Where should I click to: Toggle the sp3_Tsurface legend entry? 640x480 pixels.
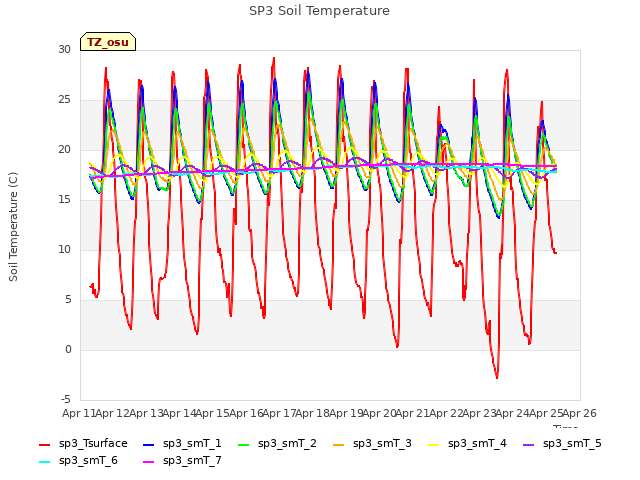pyautogui.click(x=83, y=444)
